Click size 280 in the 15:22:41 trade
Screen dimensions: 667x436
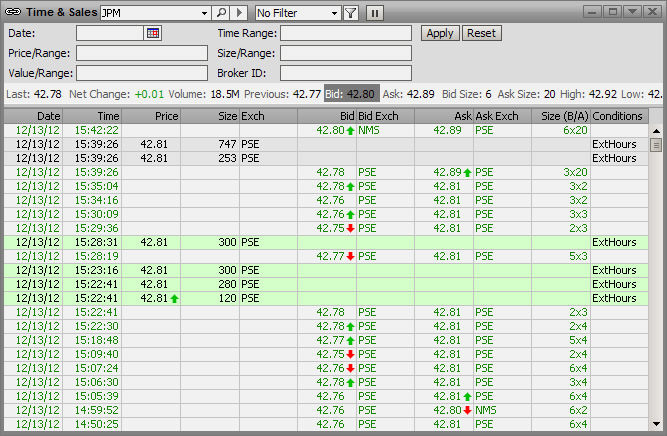pos(227,284)
